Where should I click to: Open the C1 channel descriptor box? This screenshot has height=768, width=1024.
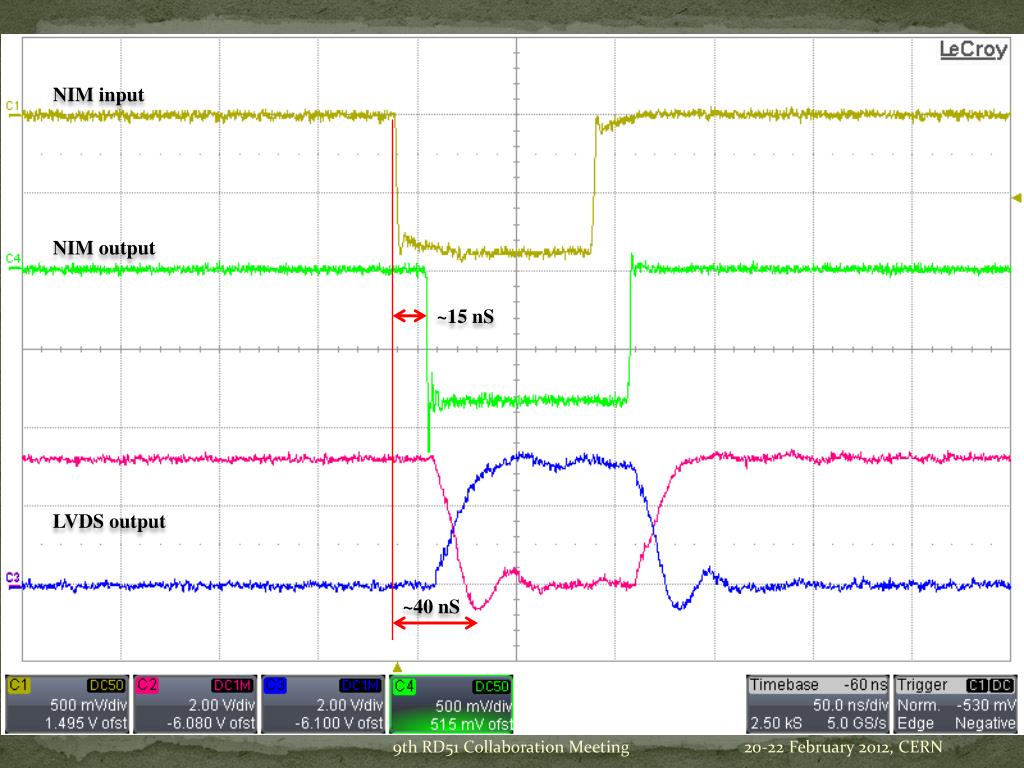(x=67, y=704)
